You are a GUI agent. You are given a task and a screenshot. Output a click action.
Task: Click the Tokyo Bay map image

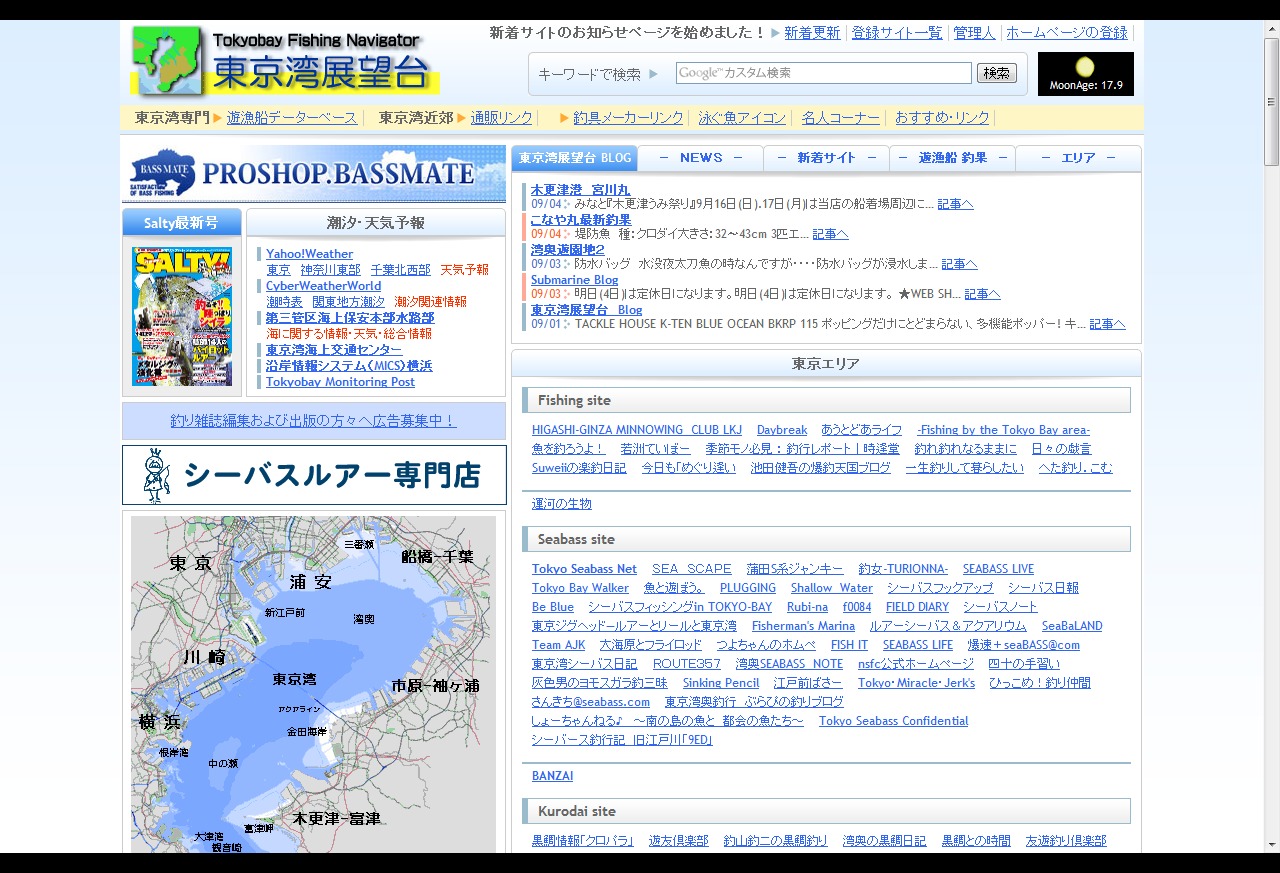point(313,684)
